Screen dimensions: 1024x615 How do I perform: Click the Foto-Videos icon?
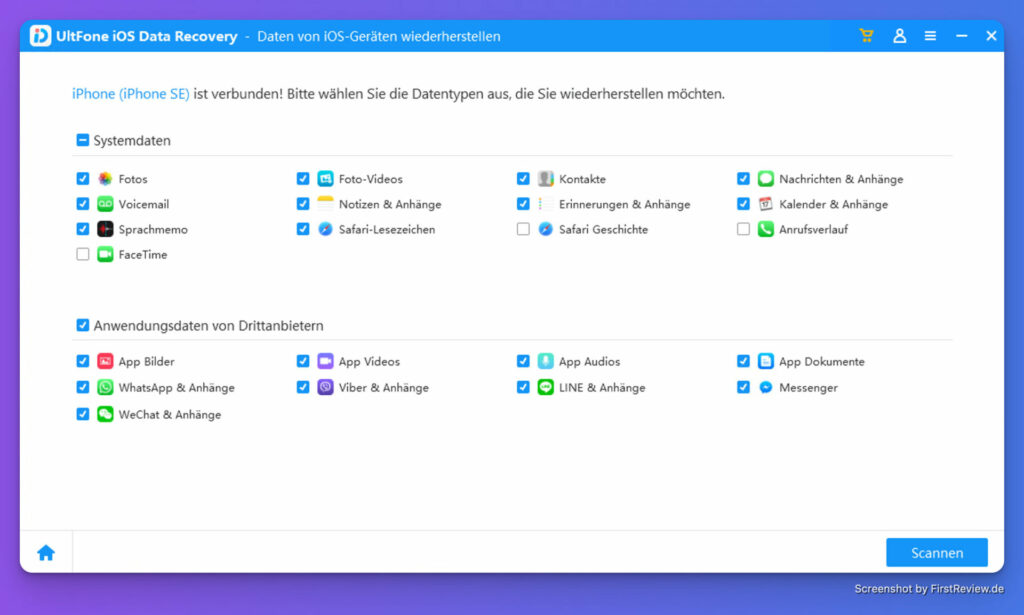tap(325, 179)
